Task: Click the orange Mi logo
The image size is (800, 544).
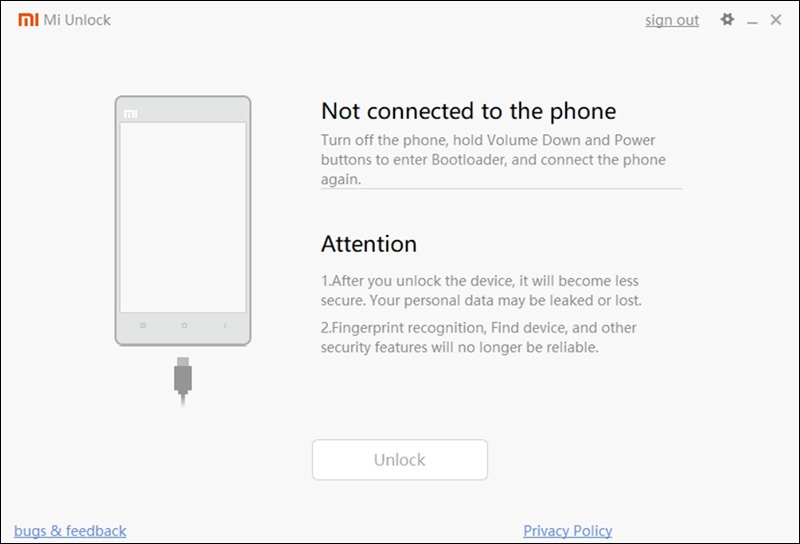Action: (x=28, y=19)
